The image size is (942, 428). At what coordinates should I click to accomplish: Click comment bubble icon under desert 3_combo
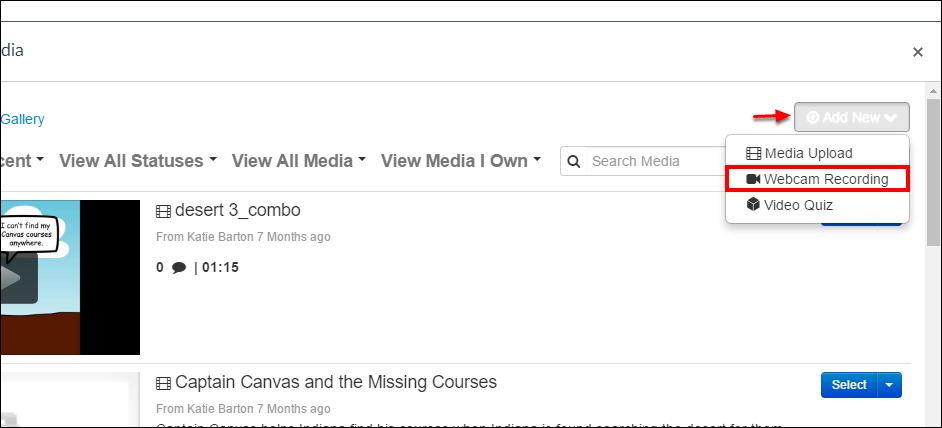pos(179,268)
